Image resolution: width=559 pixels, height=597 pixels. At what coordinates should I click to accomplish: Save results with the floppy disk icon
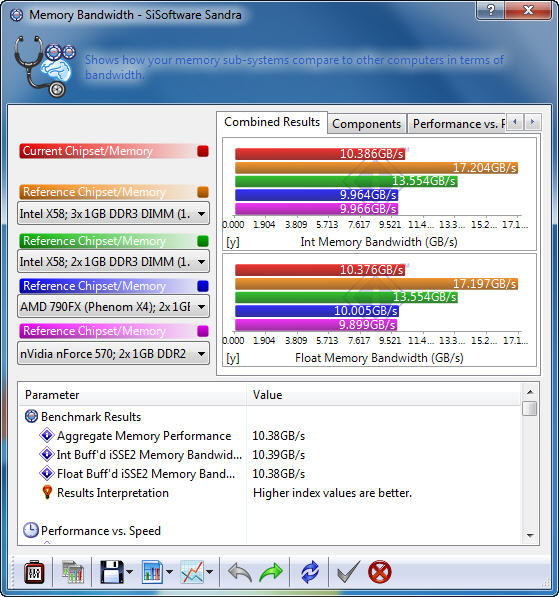[x=112, y=572]
